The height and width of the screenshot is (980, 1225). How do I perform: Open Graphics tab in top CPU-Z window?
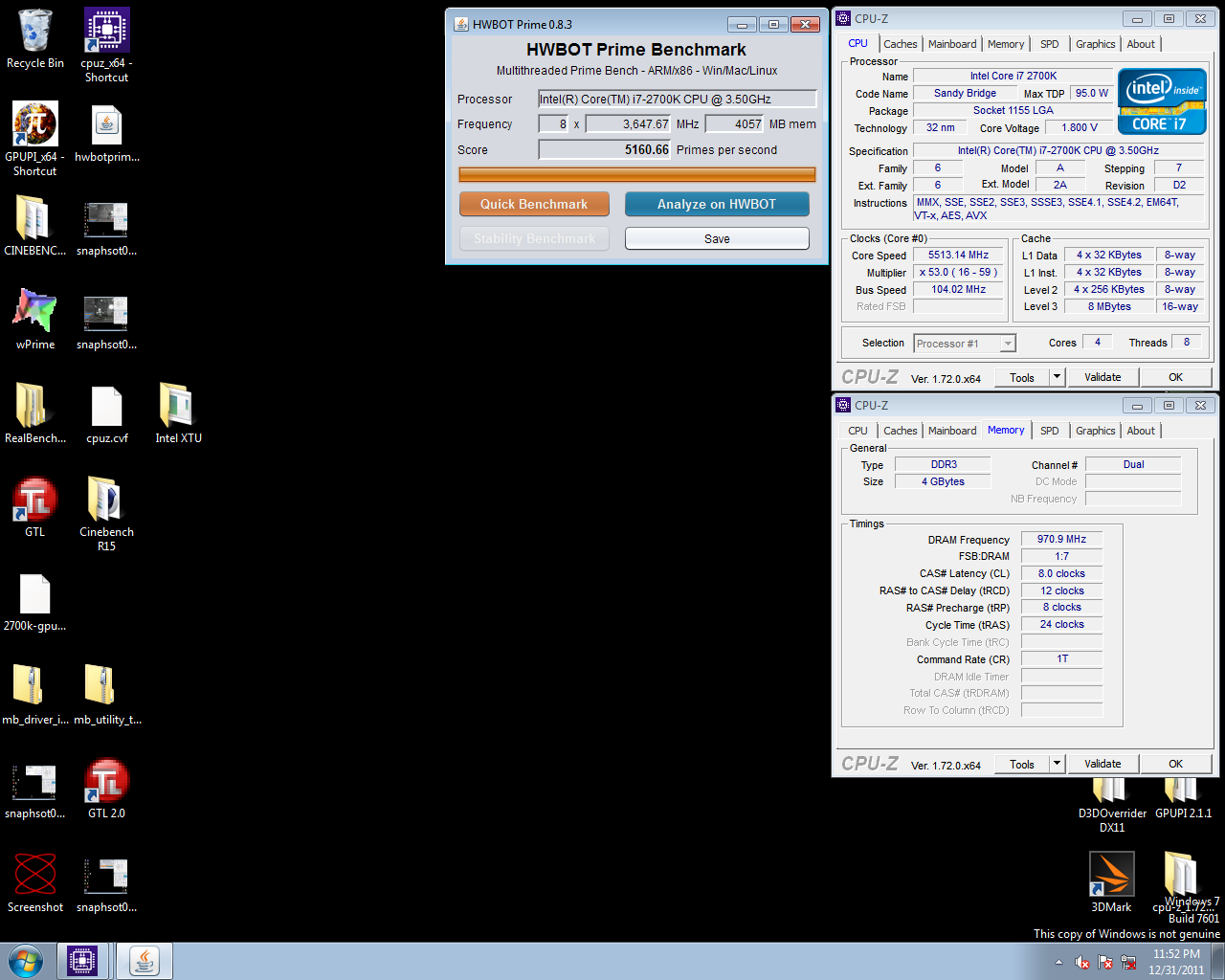pos(1096,44)
